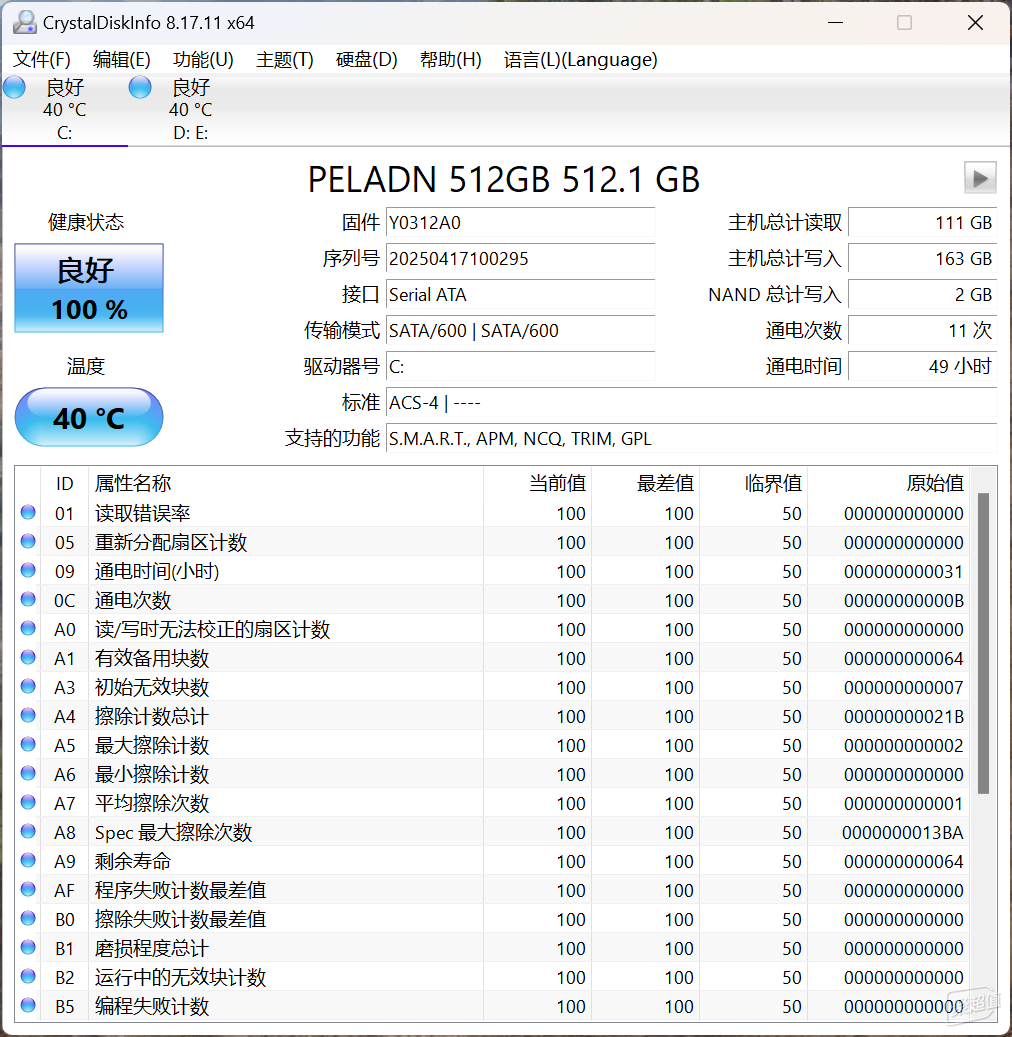Click status dot for 读取错误率 row
1012x1037 pixels.
click(x=28, y=513)
